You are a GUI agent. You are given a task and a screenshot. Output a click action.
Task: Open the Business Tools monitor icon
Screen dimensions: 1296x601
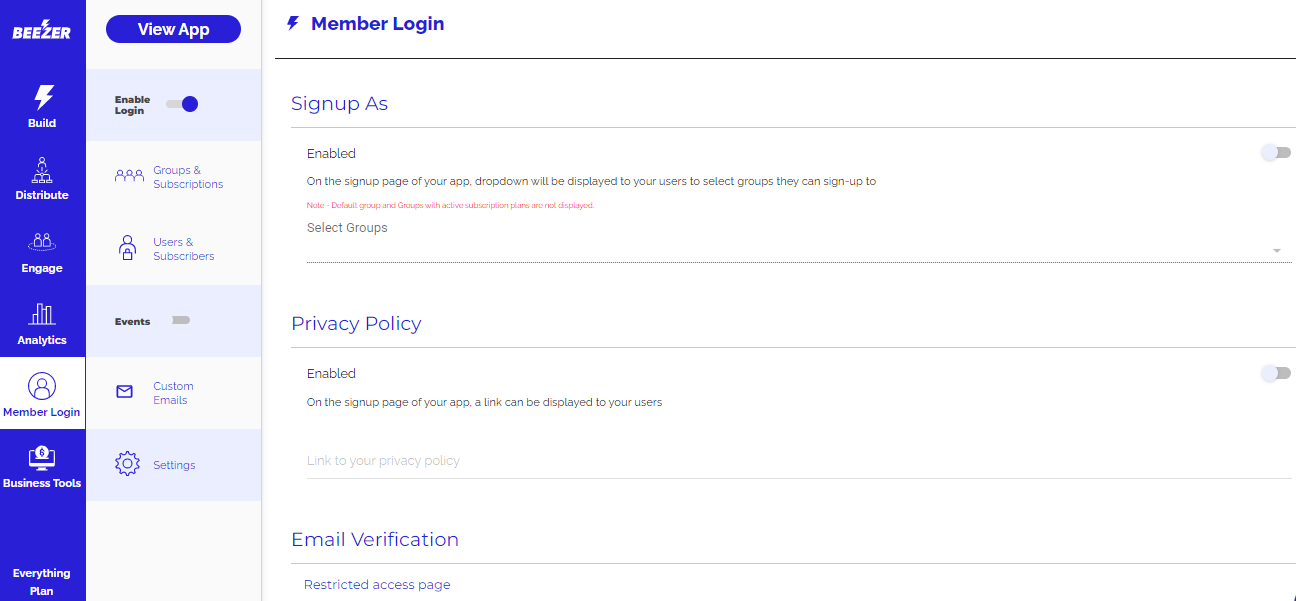[x=42, y=458]
